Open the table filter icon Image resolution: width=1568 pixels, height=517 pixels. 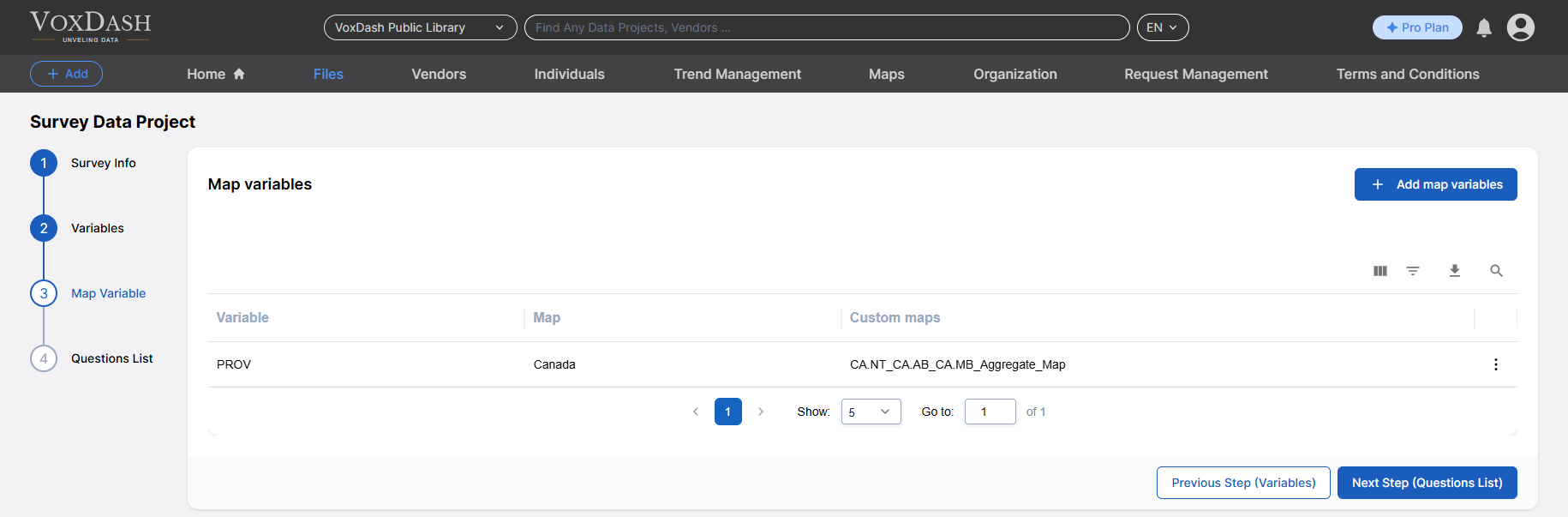(1413, 271)
